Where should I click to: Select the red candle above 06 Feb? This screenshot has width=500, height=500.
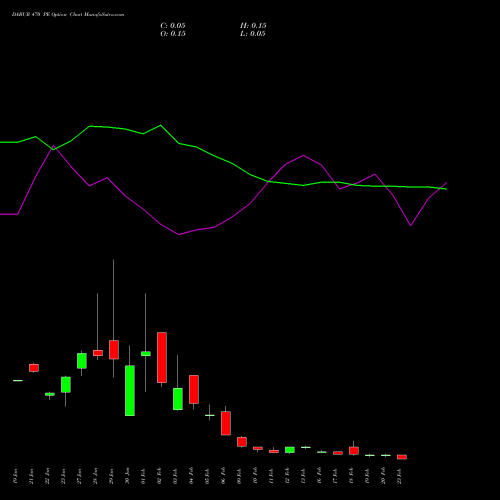[x=226, y=423]
